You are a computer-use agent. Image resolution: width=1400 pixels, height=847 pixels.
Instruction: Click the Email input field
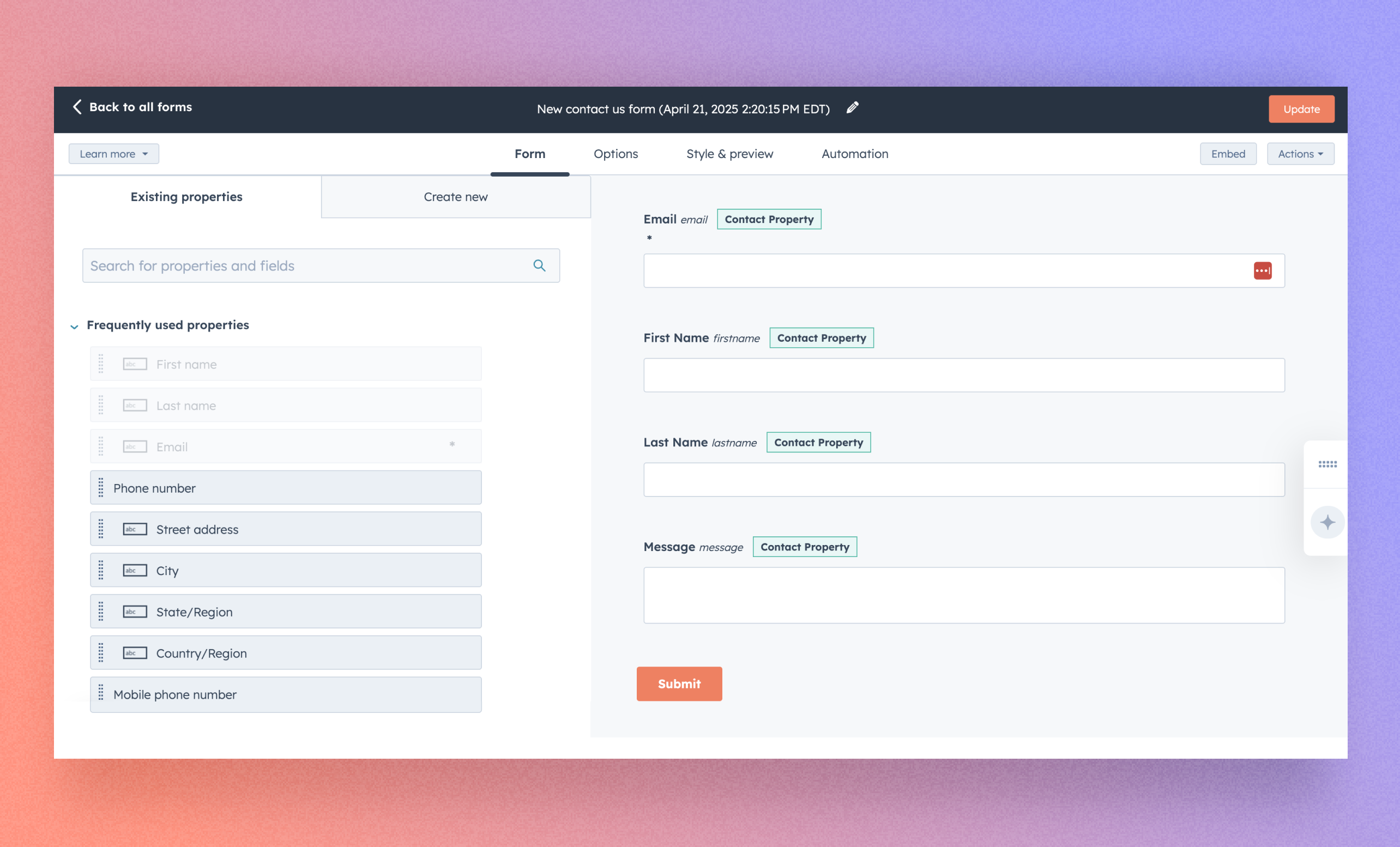point(964,270)
